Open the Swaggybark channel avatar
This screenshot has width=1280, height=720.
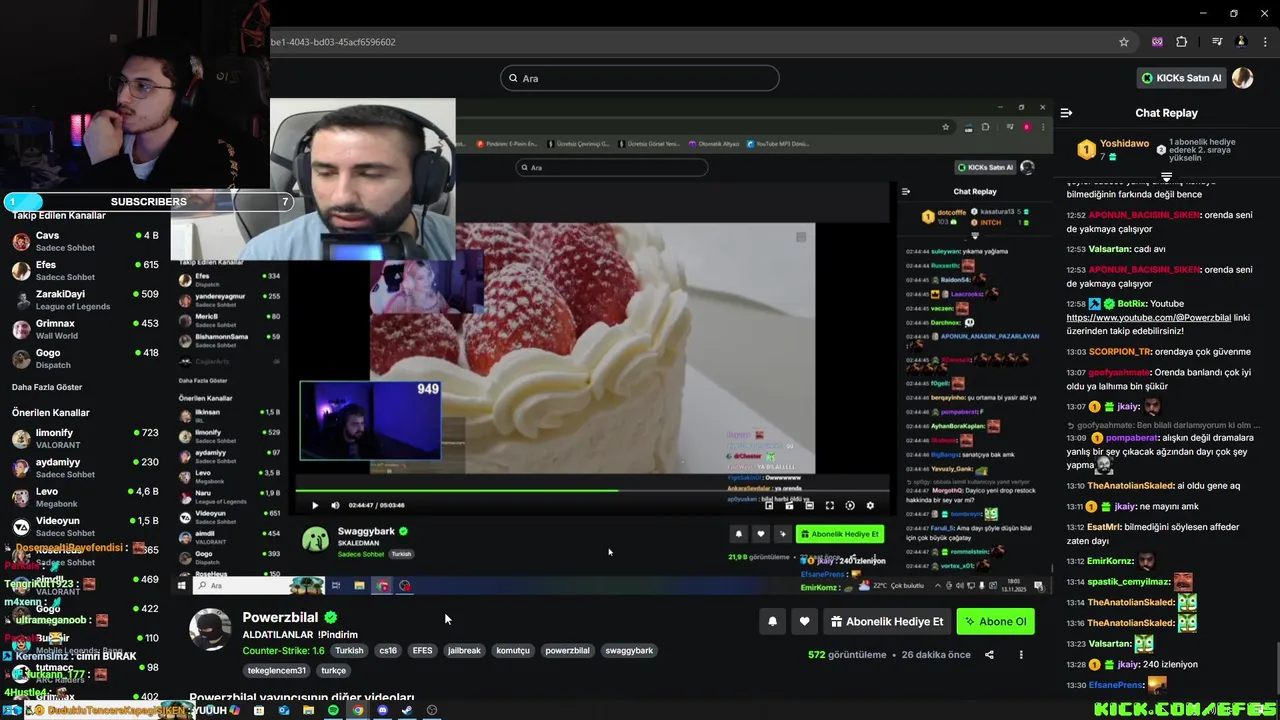pyautogui.click(x=315, y=540)
